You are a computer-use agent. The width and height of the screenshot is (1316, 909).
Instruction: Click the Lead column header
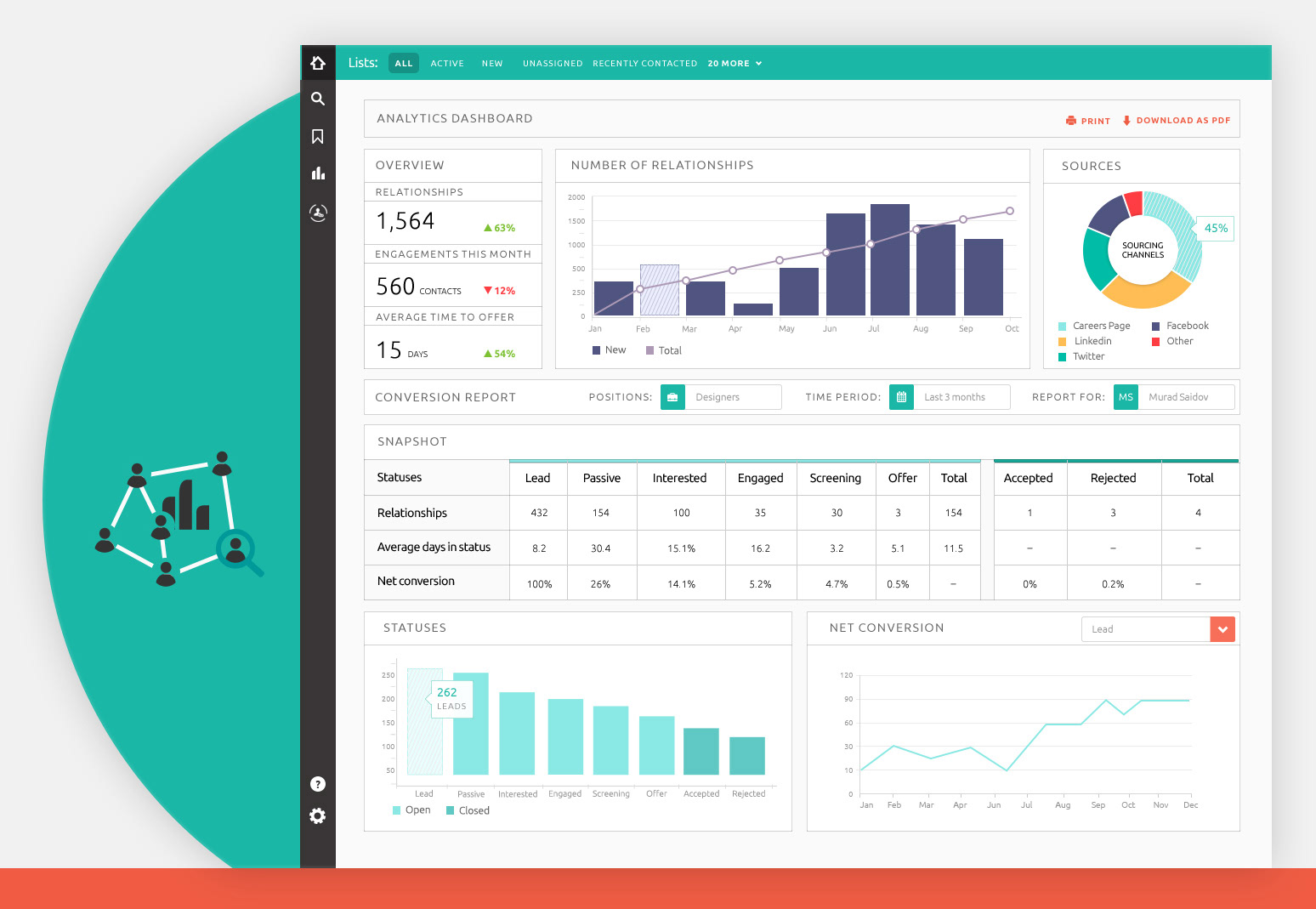click(537, 478)
